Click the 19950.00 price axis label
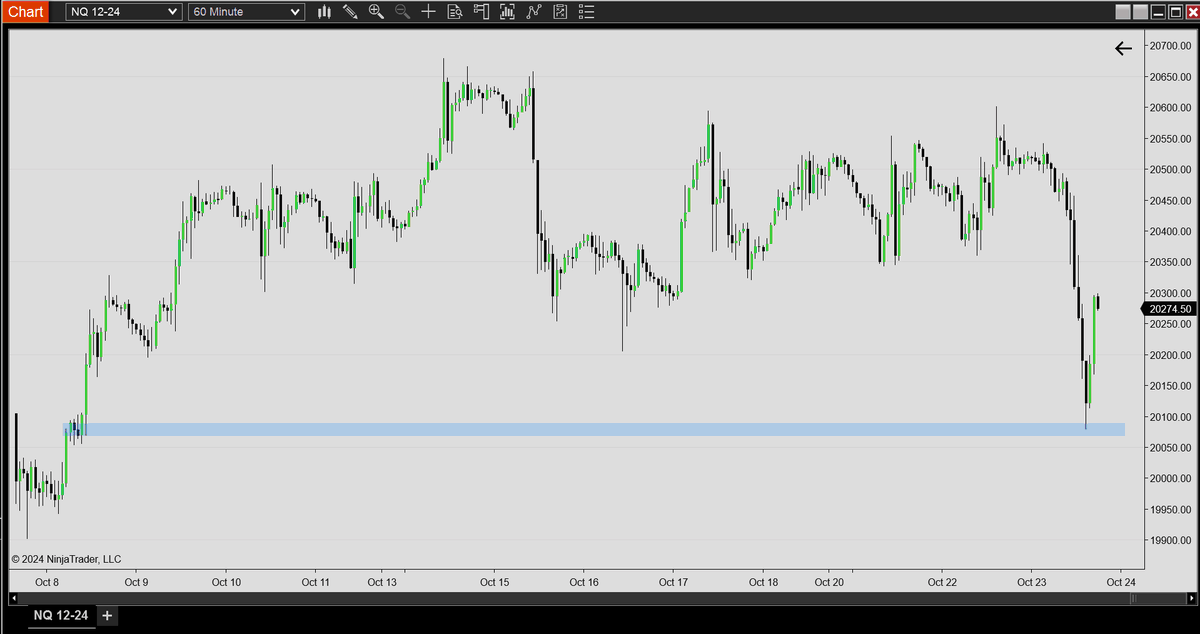The height and width of the screenshot is (634, 1200). click(x=1170, y=510)
